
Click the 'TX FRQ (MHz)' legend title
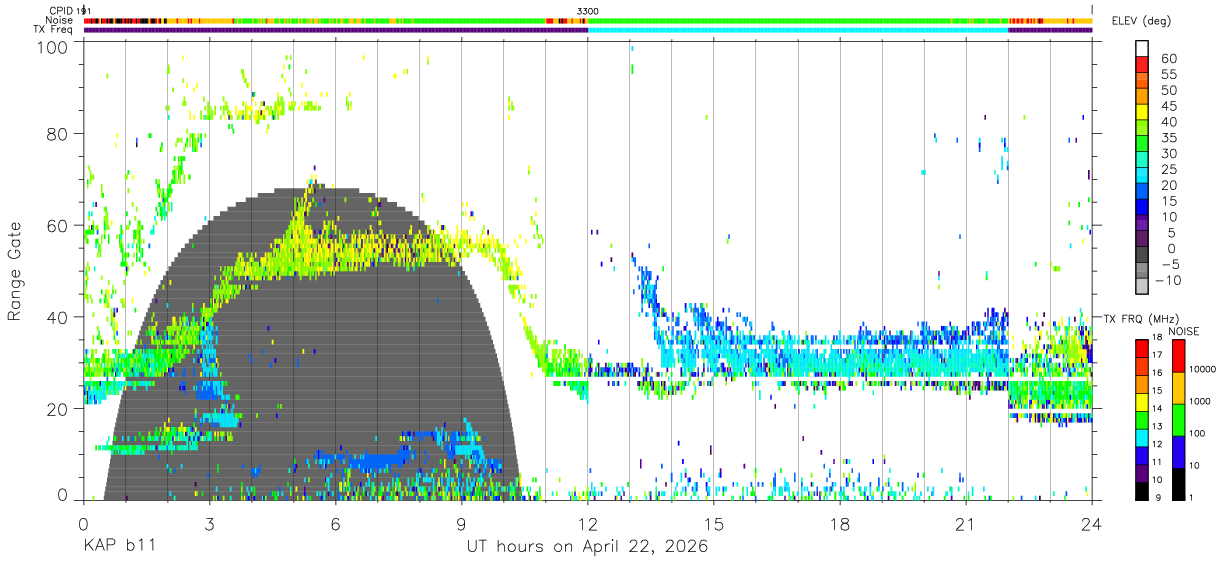pos(1141,318)
